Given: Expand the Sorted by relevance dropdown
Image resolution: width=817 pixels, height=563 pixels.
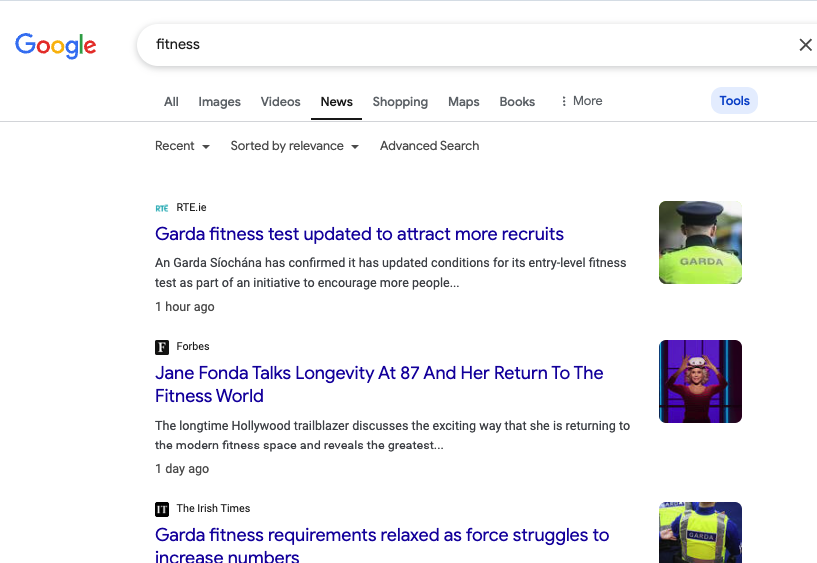Looking at the screenshot, I should (294, 146).
